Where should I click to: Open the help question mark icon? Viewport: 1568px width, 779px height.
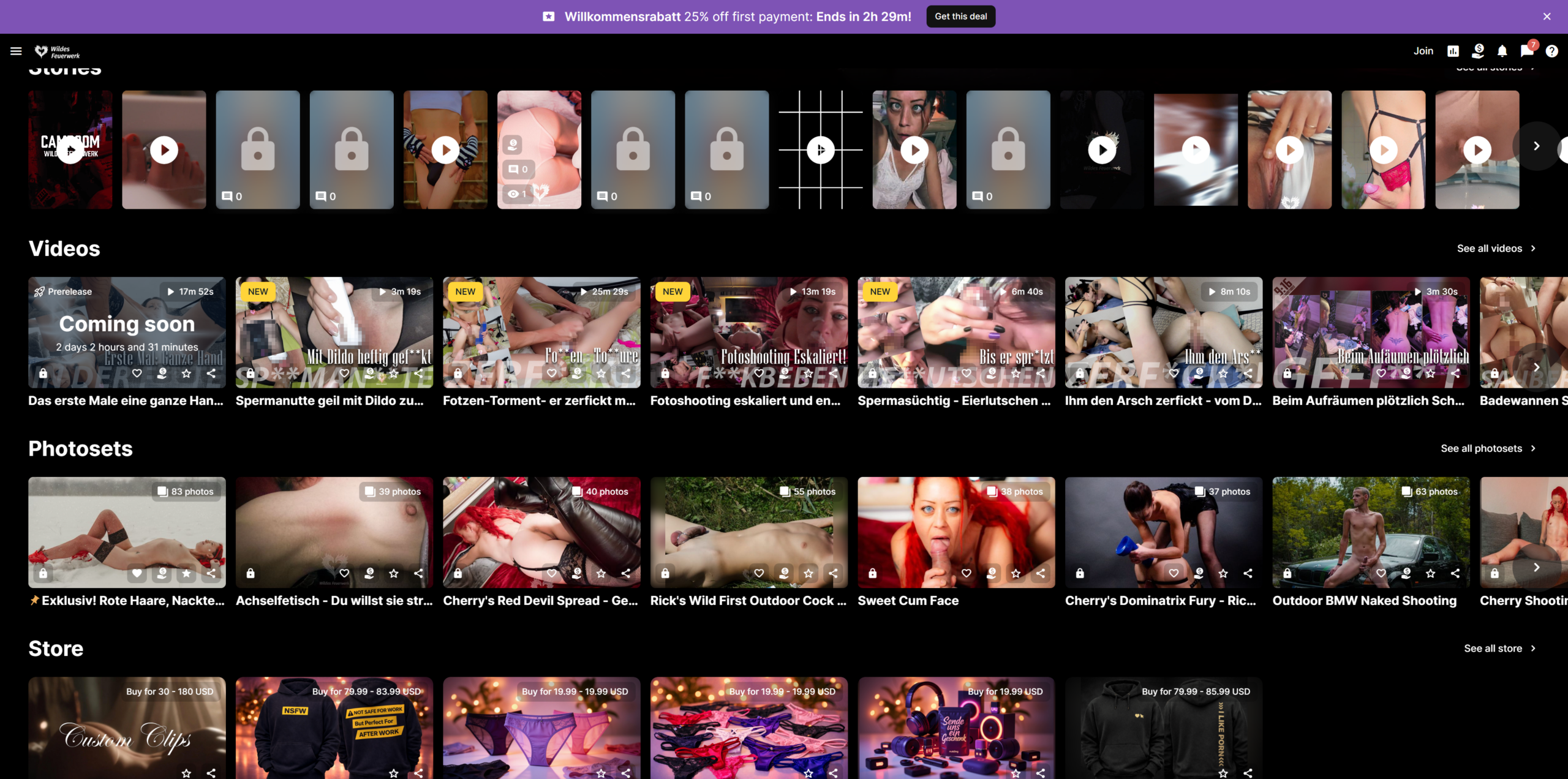(x=1551, y=51)
